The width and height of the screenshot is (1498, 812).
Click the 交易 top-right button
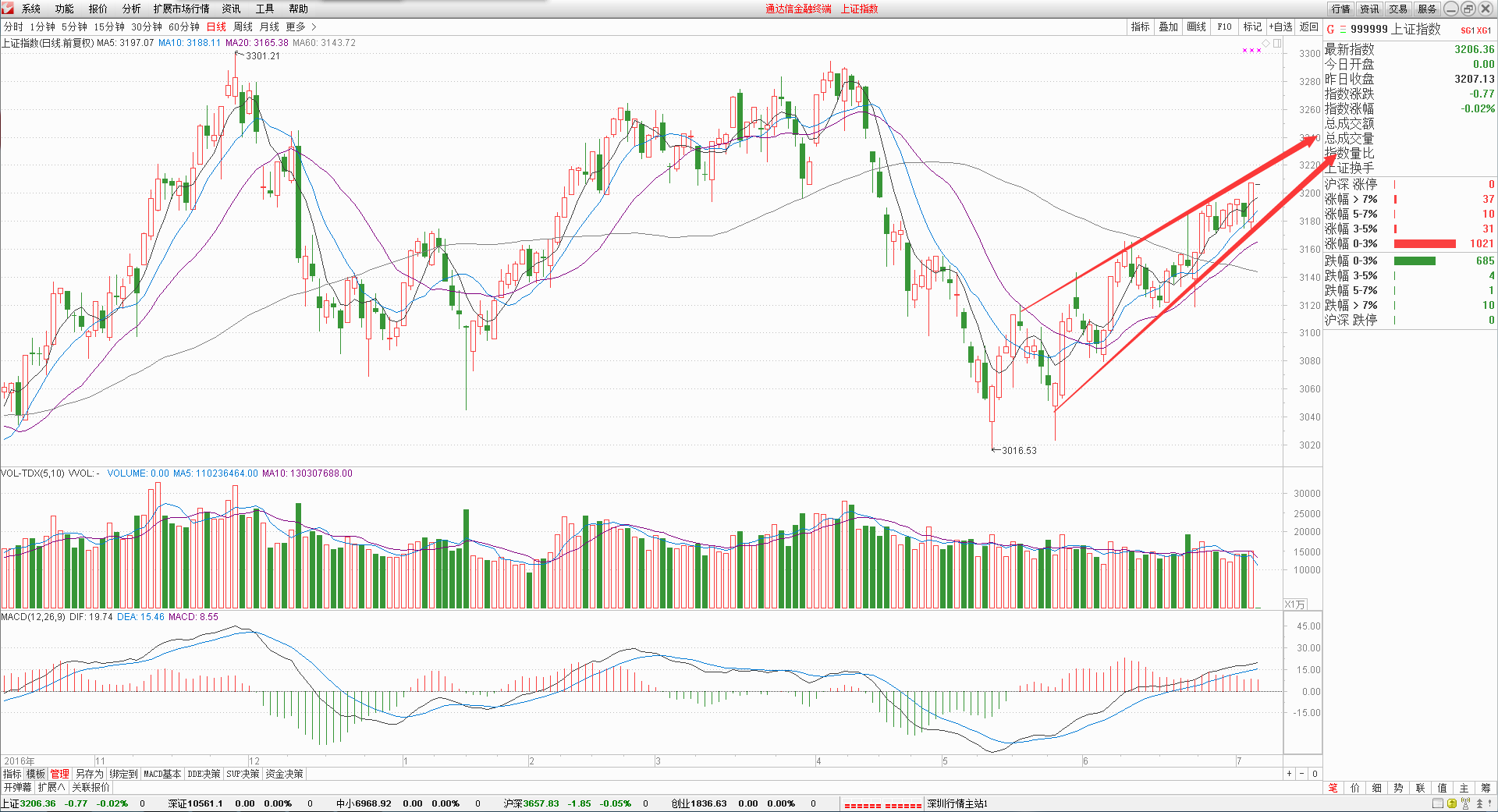tap(1398, 9)
